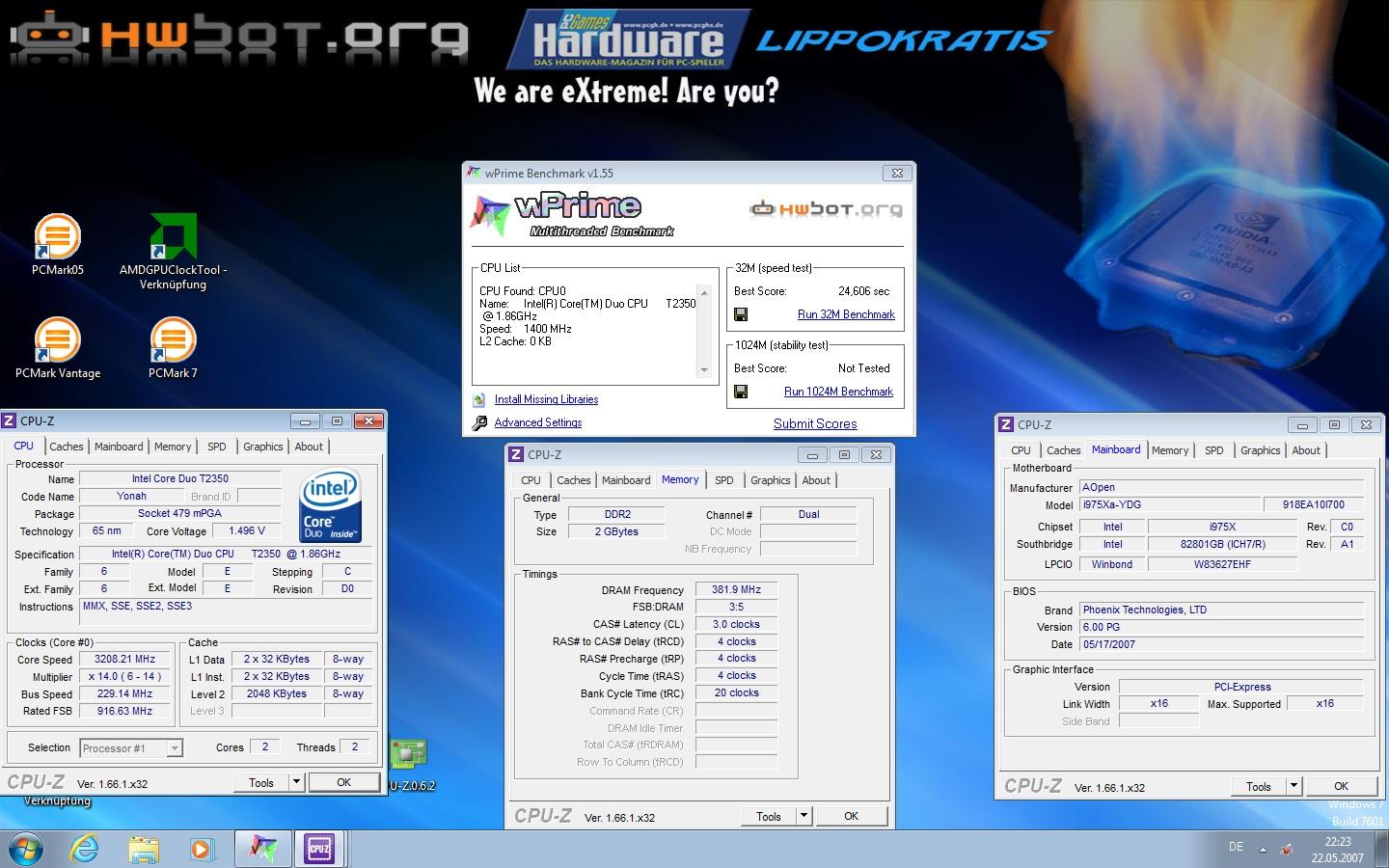
Task: Expand the Tools dropdown arrow in the CPU window
Action: [x=297, y=782]
